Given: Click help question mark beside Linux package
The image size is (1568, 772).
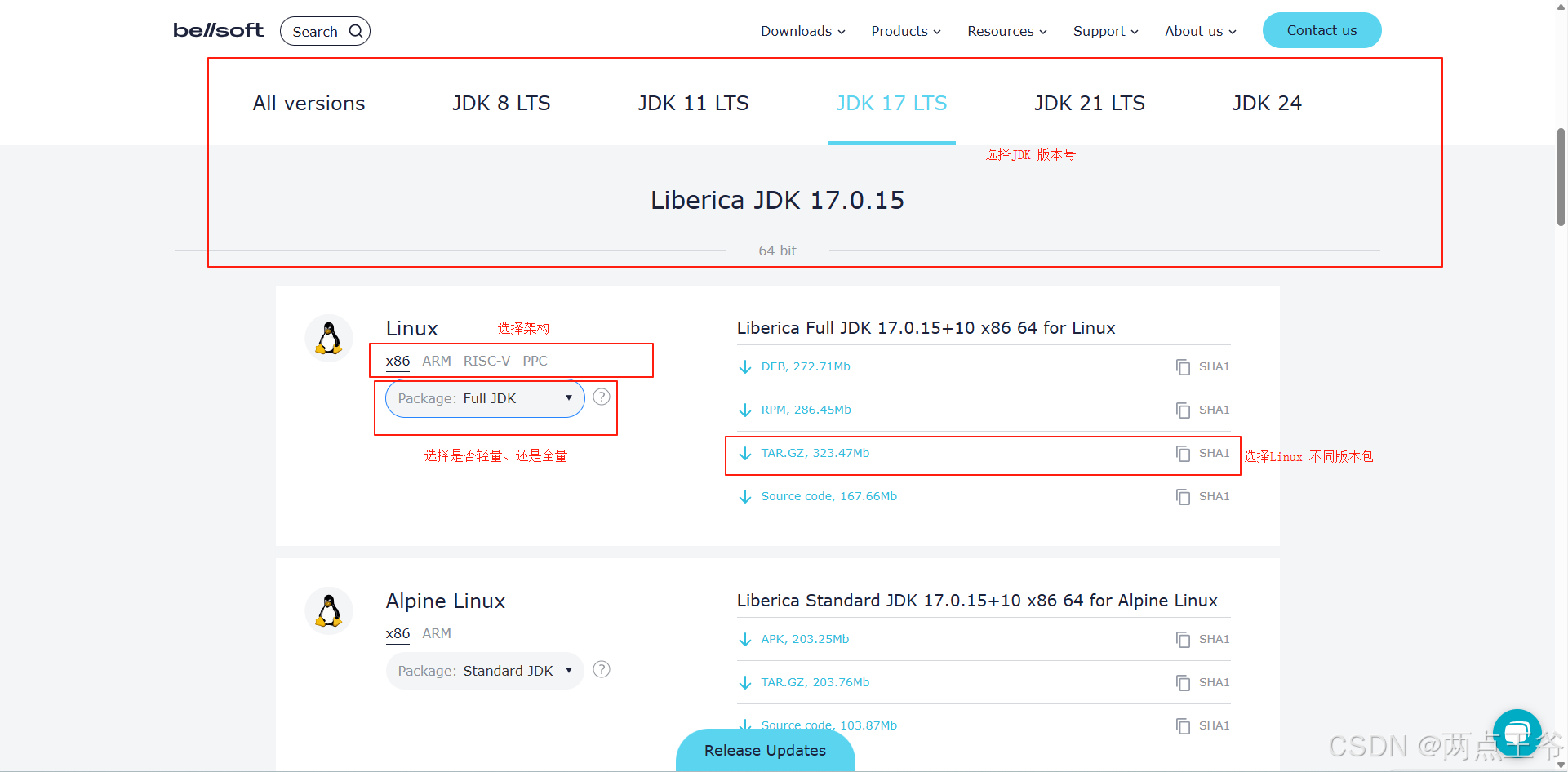Looking at the screenshot, I should click(602, 397).
